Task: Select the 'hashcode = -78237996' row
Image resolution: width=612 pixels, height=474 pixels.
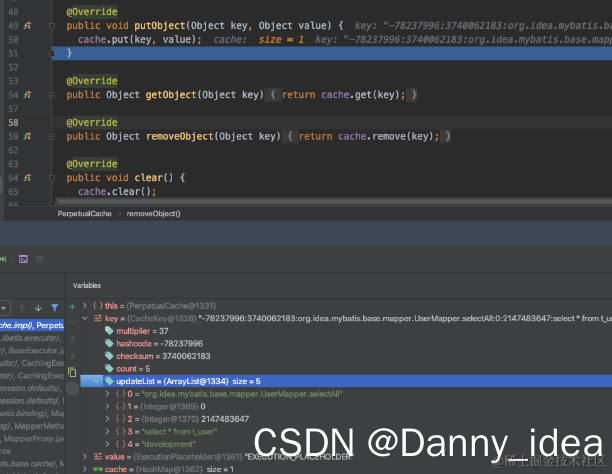Action: point(346,344)
